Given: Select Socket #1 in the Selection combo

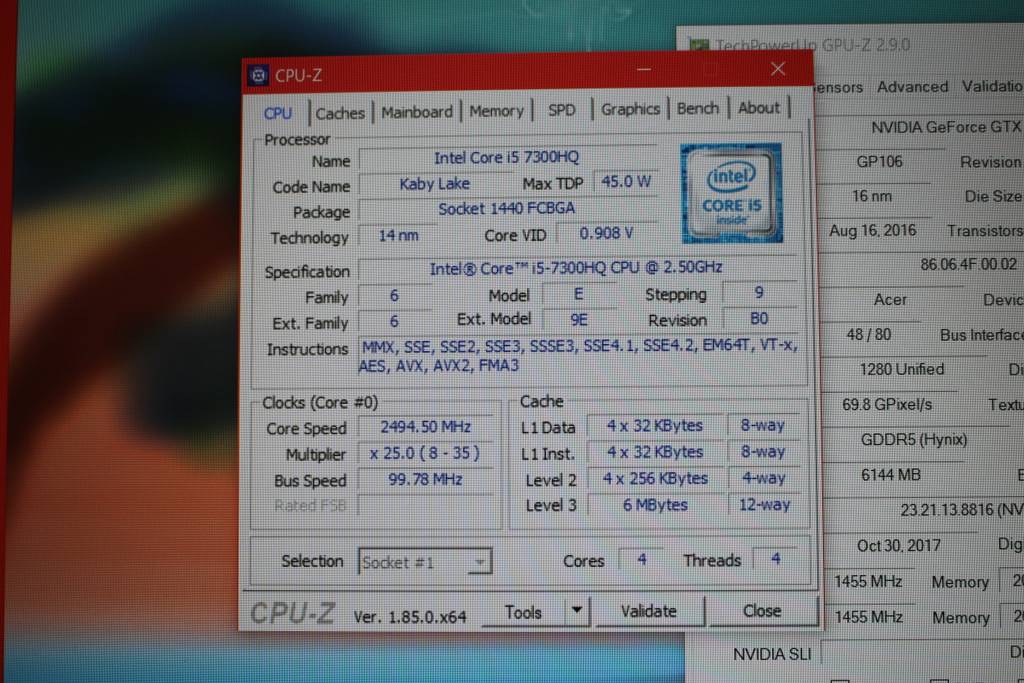Looking at the screenshot, I should tap(424, 561).
